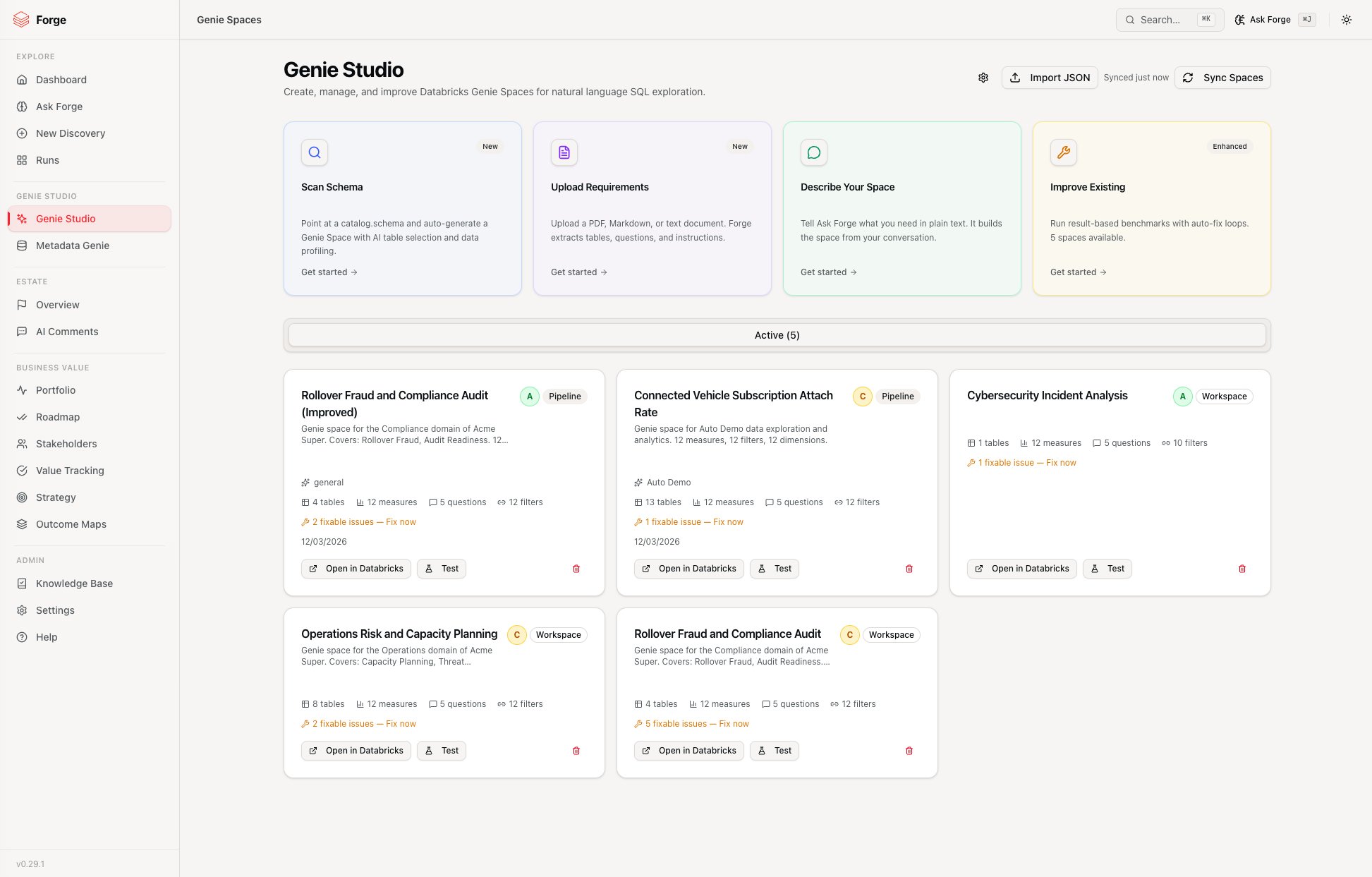This screenshot has width=1372, height=877.
Task: Go to Runs page
Action: point(89,160)
